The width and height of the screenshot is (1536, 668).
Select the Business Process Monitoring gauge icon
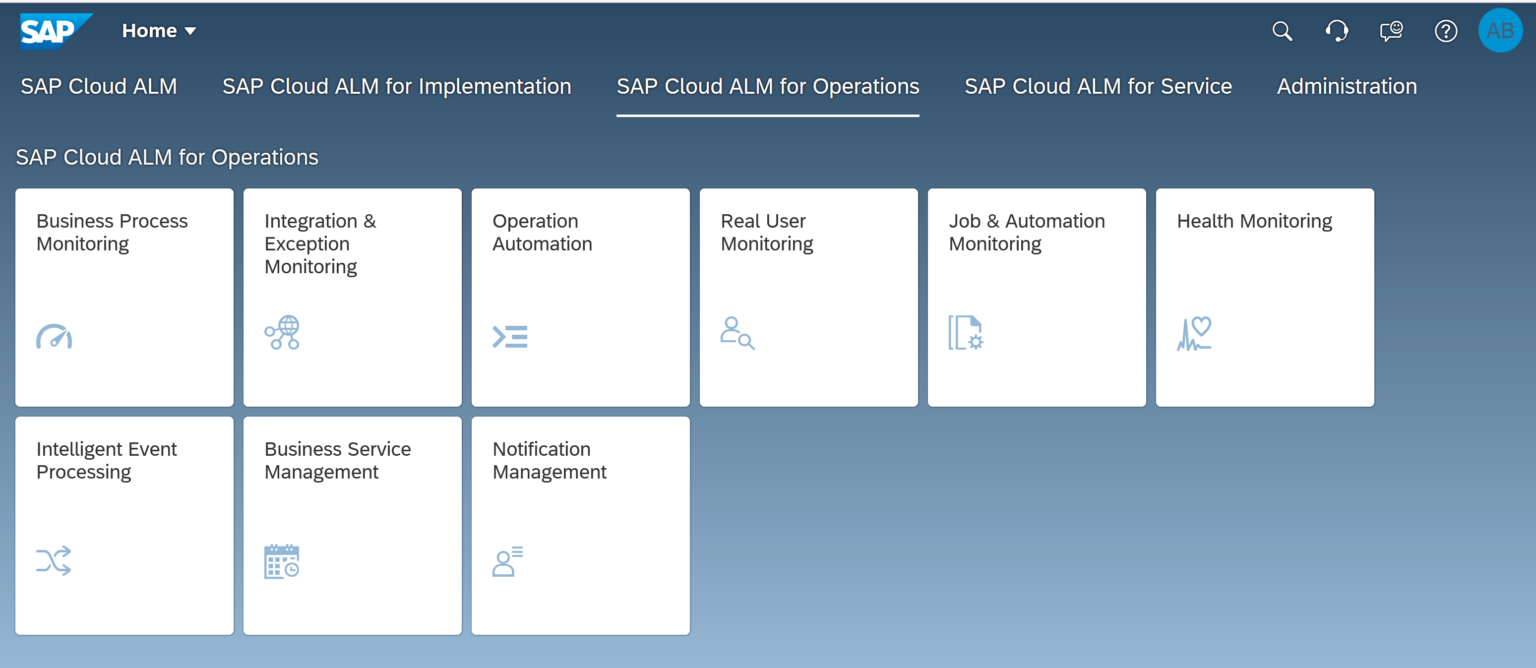[x=54, y=336]
